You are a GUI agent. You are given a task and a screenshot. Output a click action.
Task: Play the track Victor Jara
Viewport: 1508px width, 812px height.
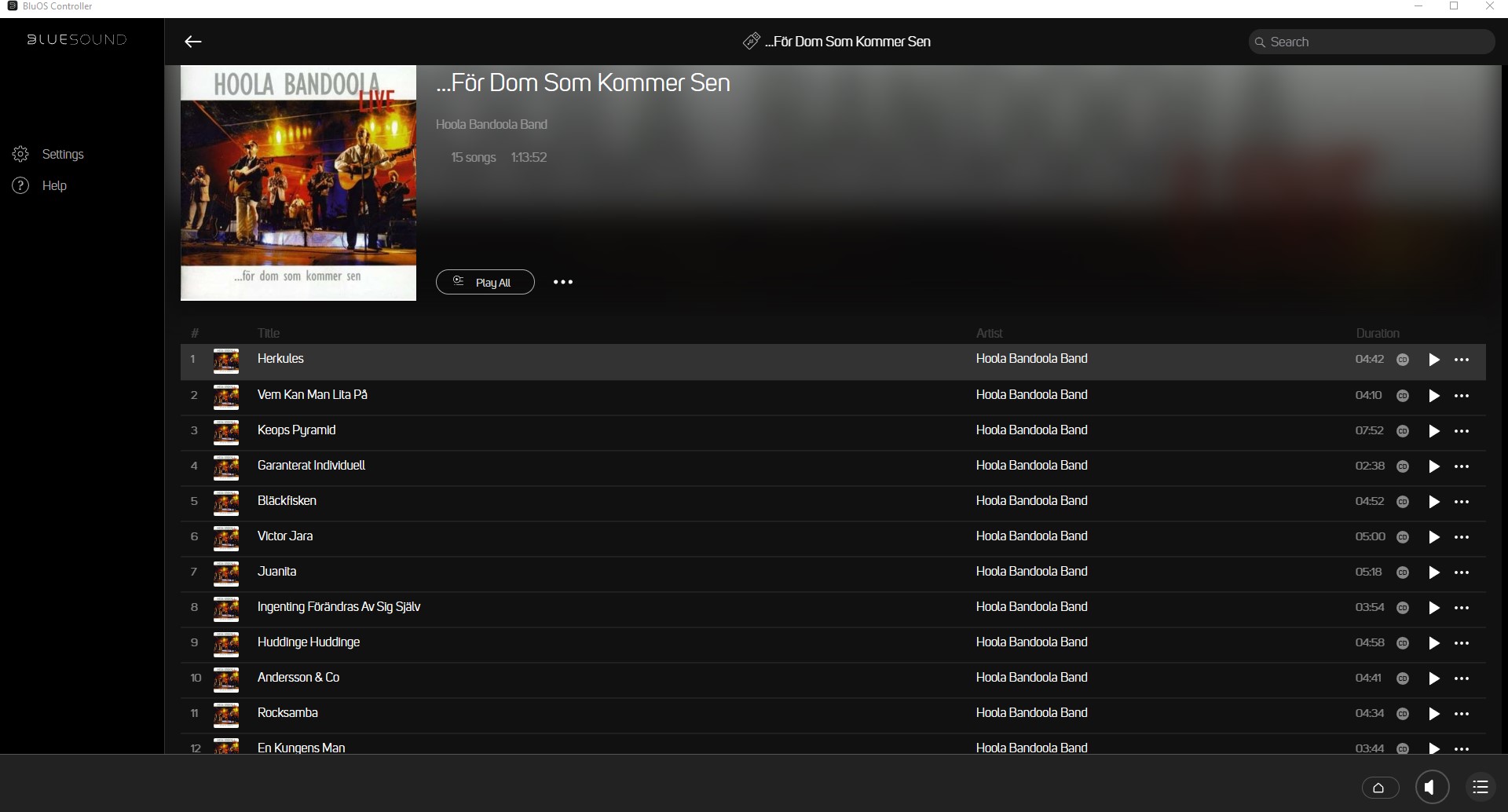click(1434, 537)
